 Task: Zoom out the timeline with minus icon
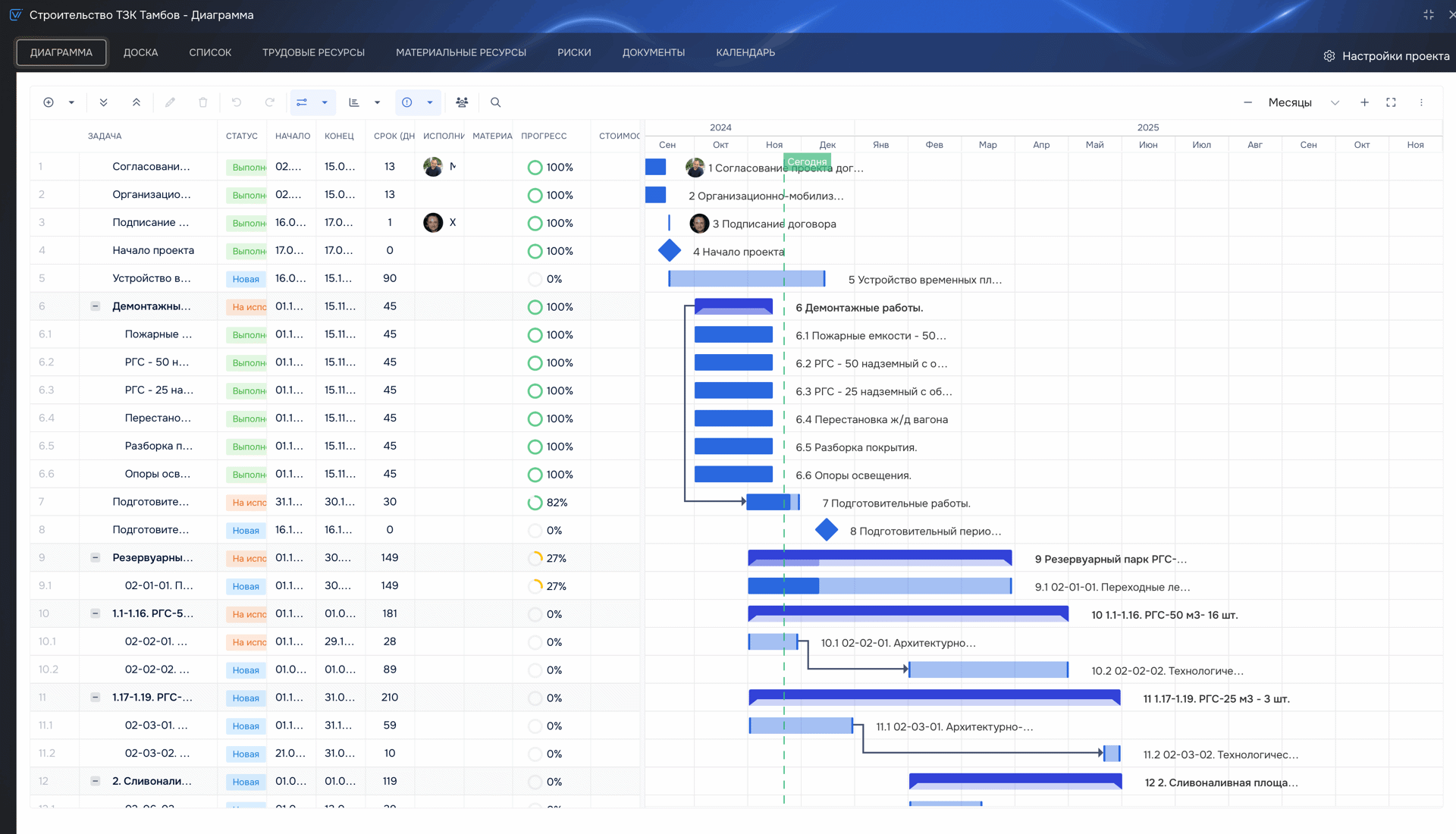1247,102
